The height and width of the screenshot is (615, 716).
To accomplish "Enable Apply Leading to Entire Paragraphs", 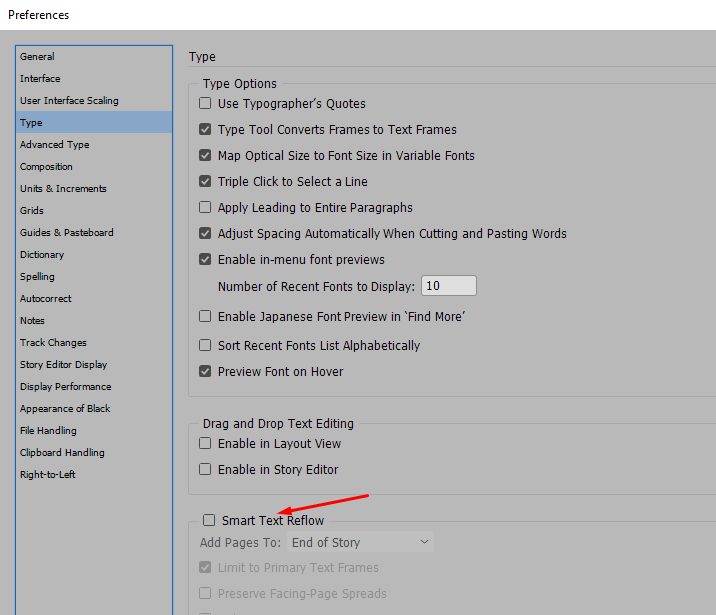I will 206,208.
